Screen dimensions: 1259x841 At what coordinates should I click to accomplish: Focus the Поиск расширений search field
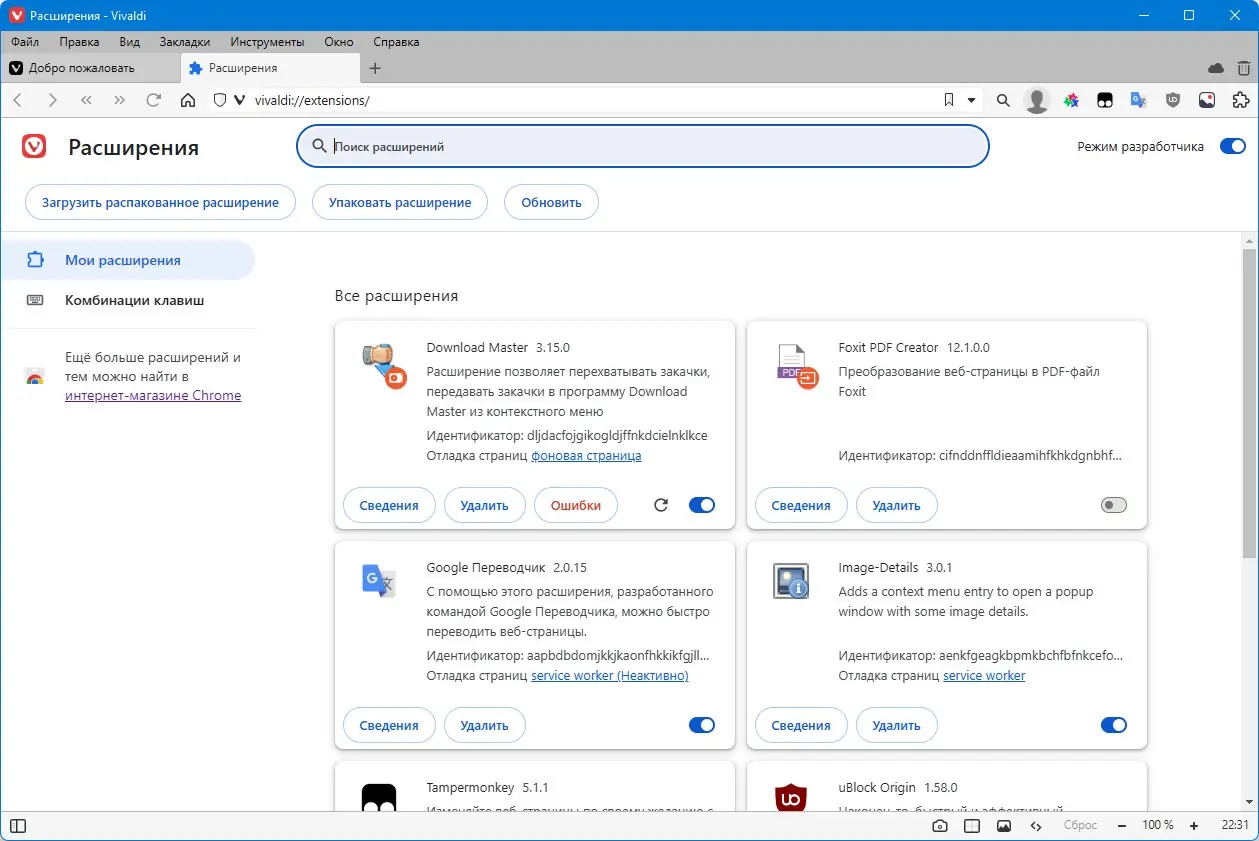(643, 146)
